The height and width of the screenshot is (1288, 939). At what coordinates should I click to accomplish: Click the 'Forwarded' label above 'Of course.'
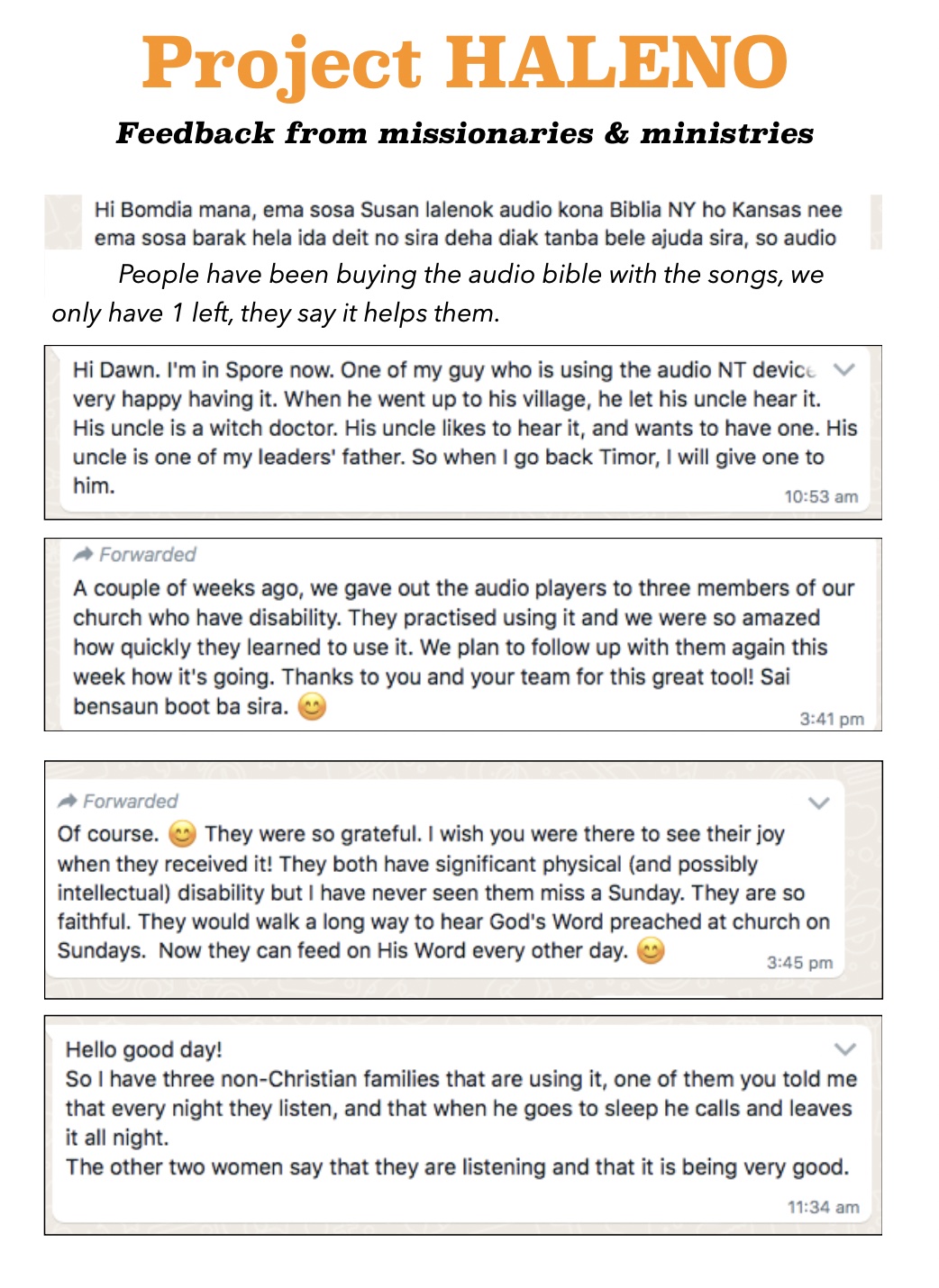(x=131, y=801)
